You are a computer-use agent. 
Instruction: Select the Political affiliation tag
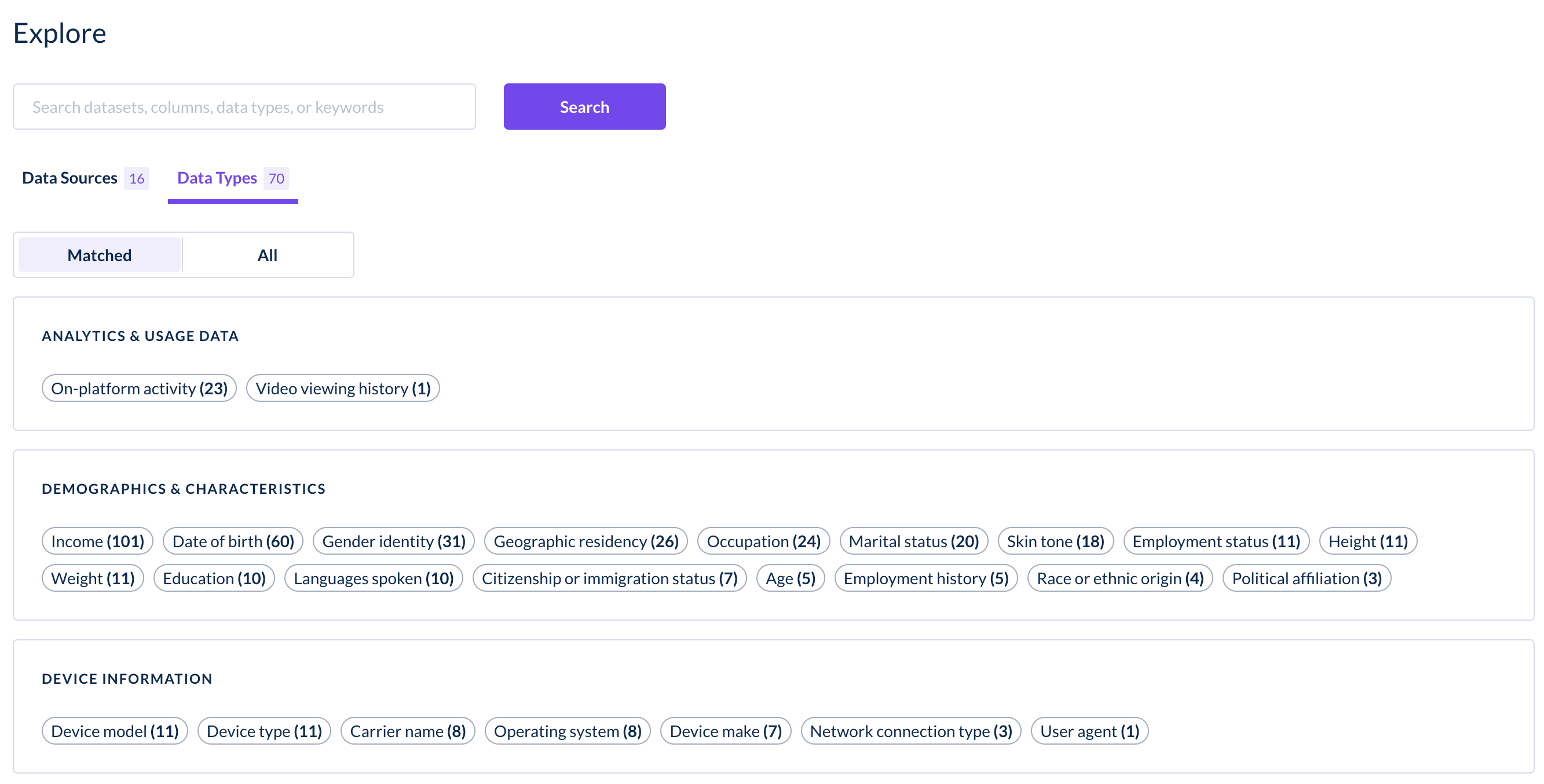pos(1307,578)
